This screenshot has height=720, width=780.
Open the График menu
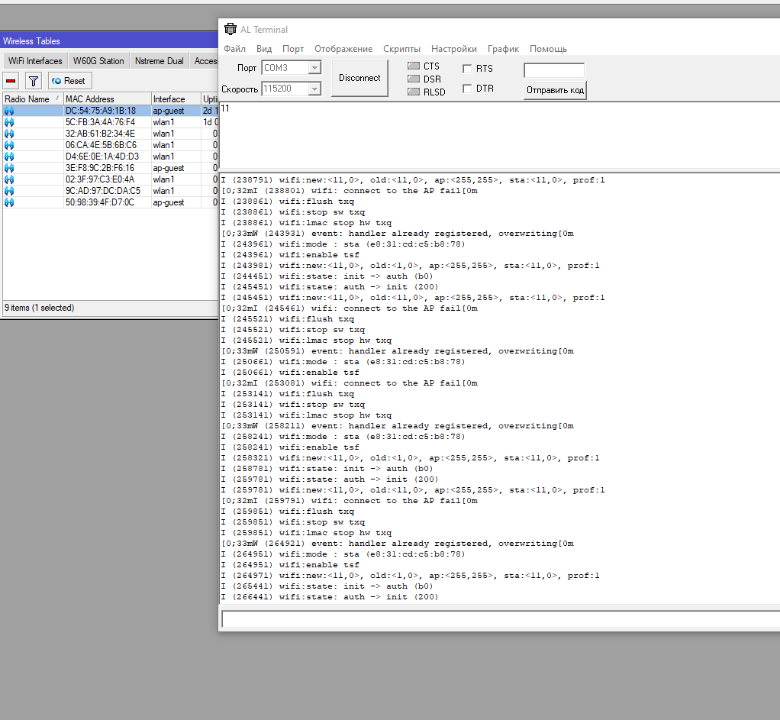503,49
